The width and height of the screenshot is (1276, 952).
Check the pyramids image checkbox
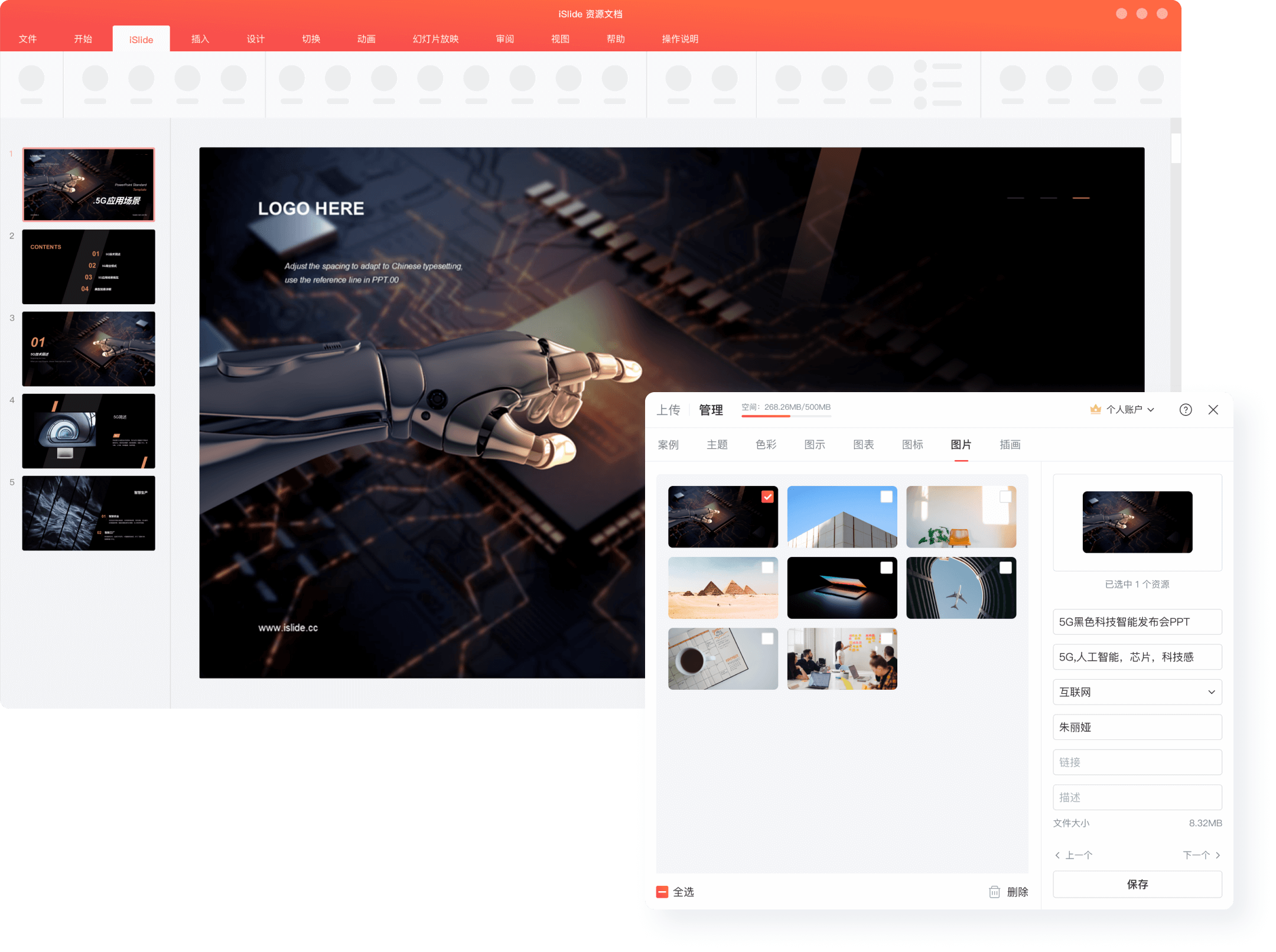[x=767, y=568]
